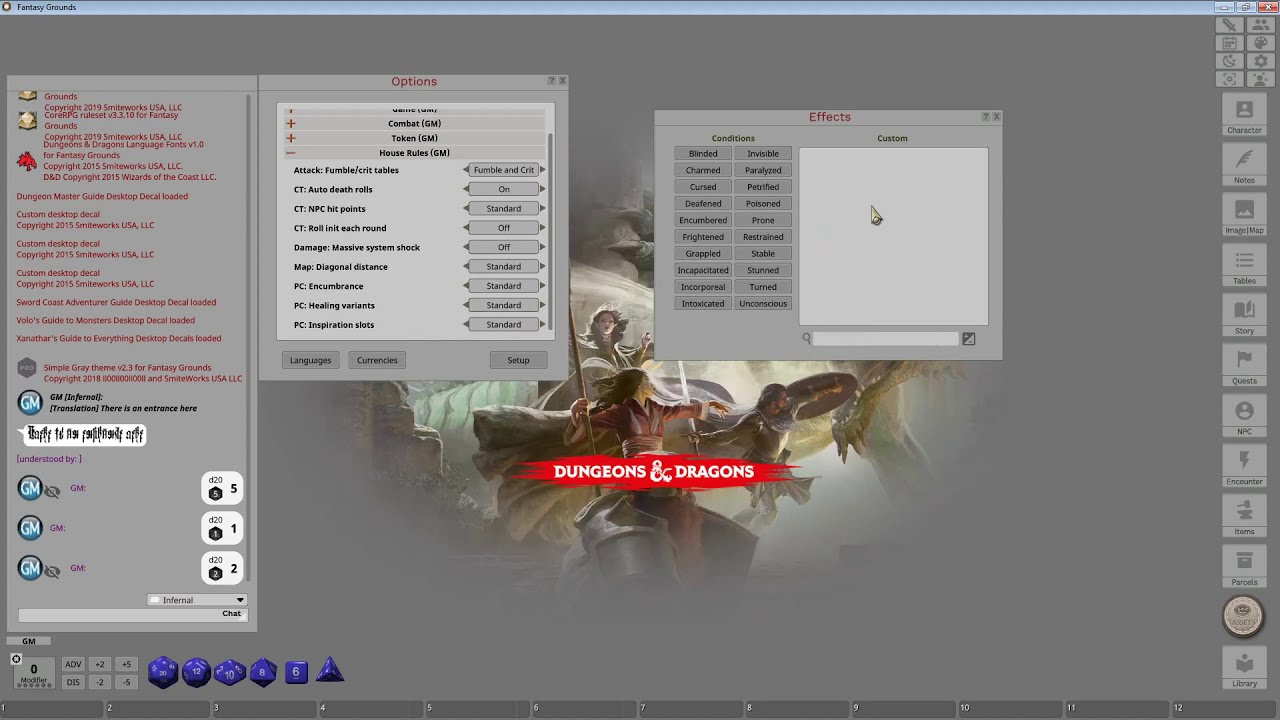This screenshot has width=1280, height=720.
Task: Click the edit icon beside Effects search field
Action: point(968,339)
